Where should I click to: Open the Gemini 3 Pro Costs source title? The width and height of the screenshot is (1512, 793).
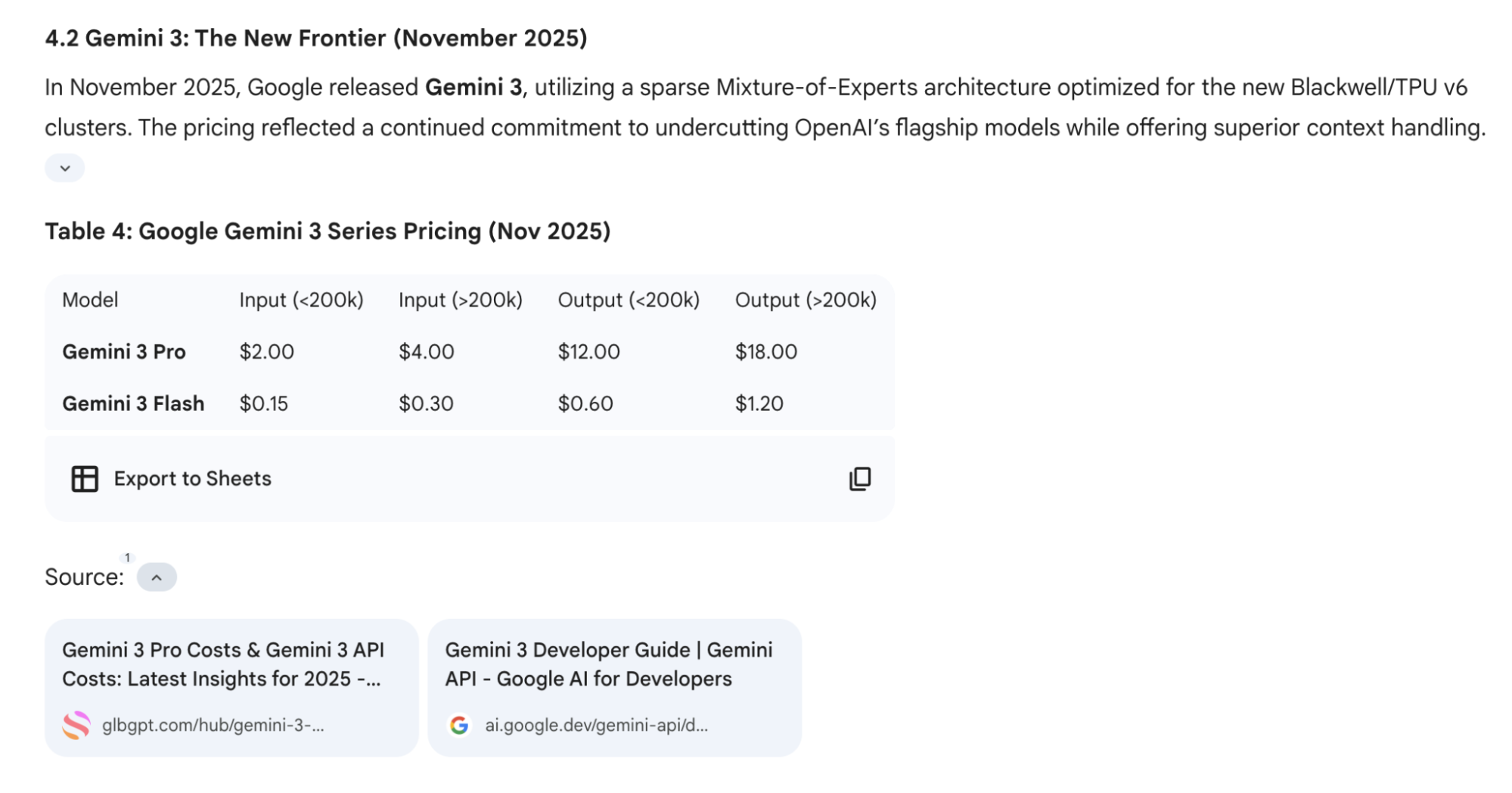point(223,664)
